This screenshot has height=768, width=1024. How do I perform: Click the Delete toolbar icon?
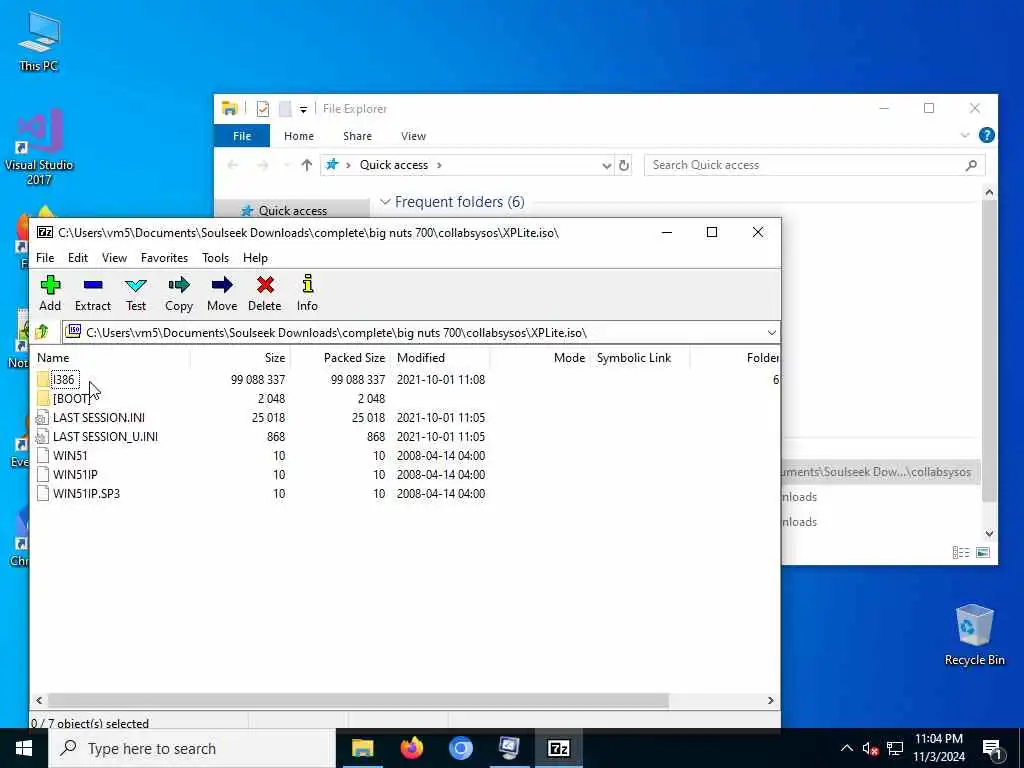[x=264, y=293]
